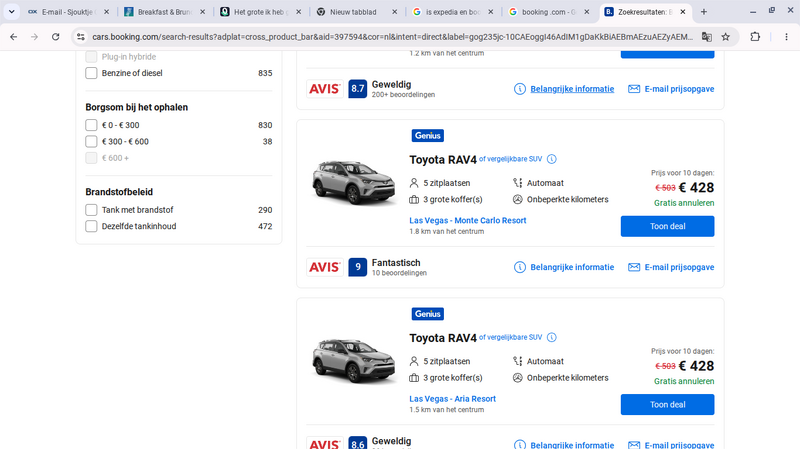The width and height of the screenshot is (800, 449).
Task: Go back to the previous page
Action: (x=14, y=37)
